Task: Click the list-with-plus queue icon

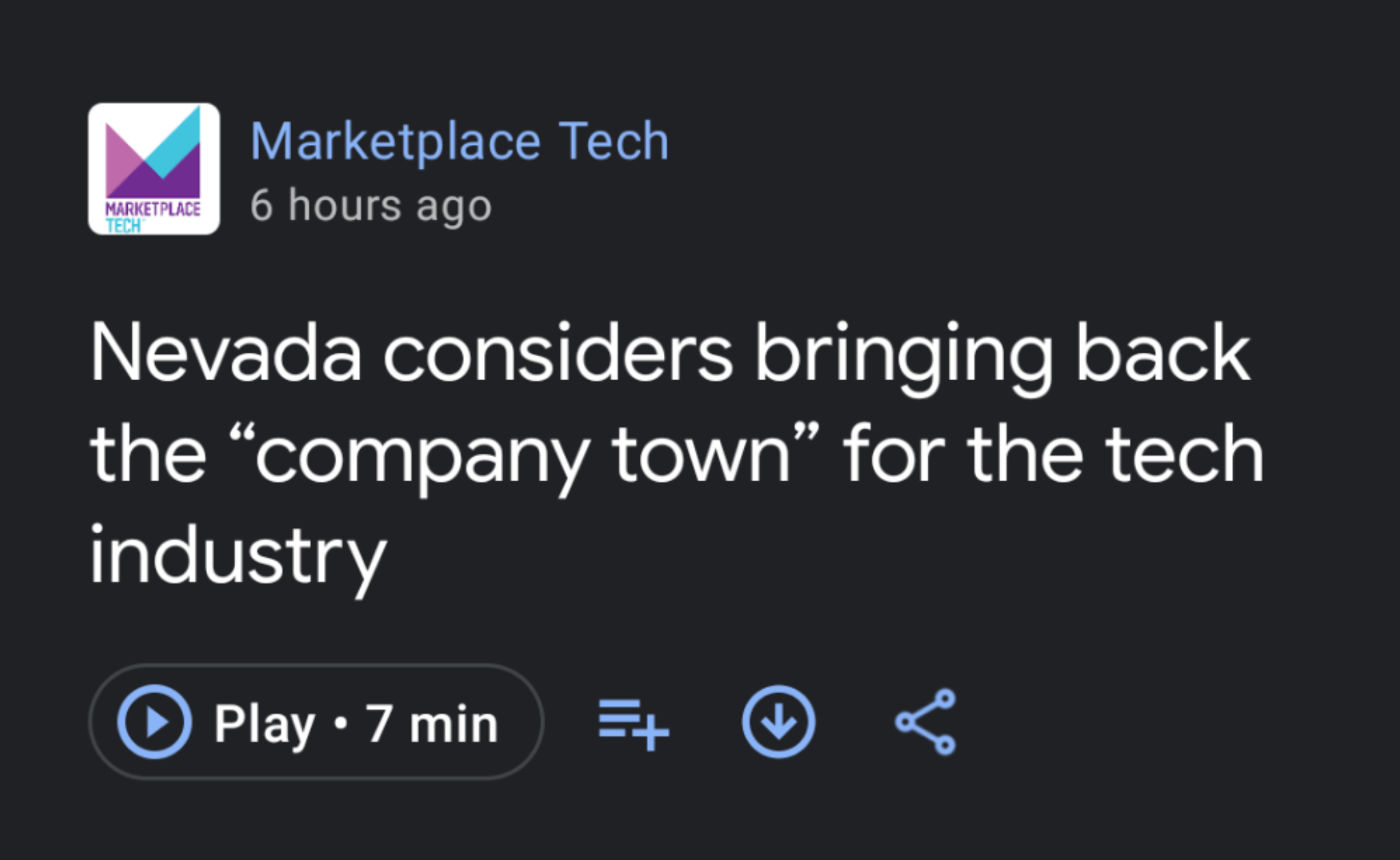Action: point(634,723)
